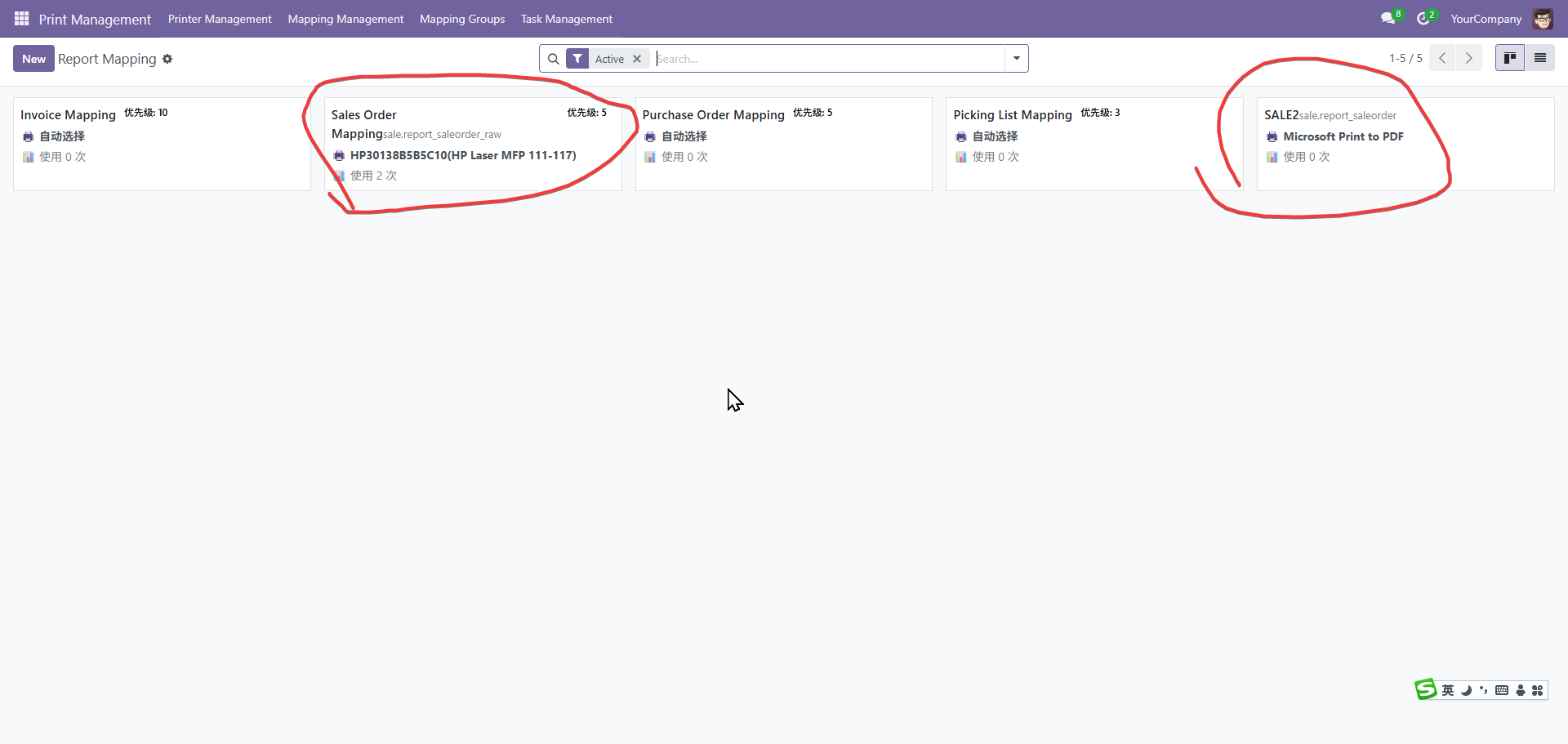Remove the Active filter tag
The height and width of the screenshot is (744, 1568).
[x=637, y=59]
